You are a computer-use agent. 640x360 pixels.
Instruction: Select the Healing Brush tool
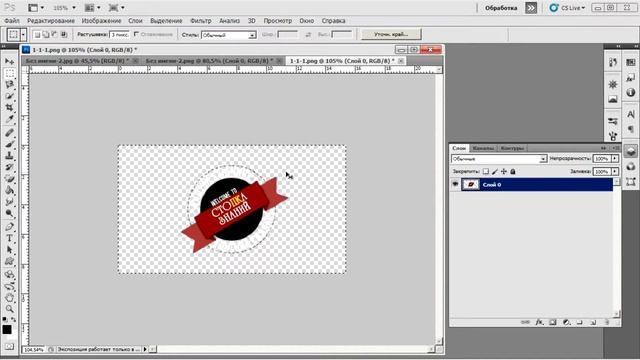[x=9, y=133]
